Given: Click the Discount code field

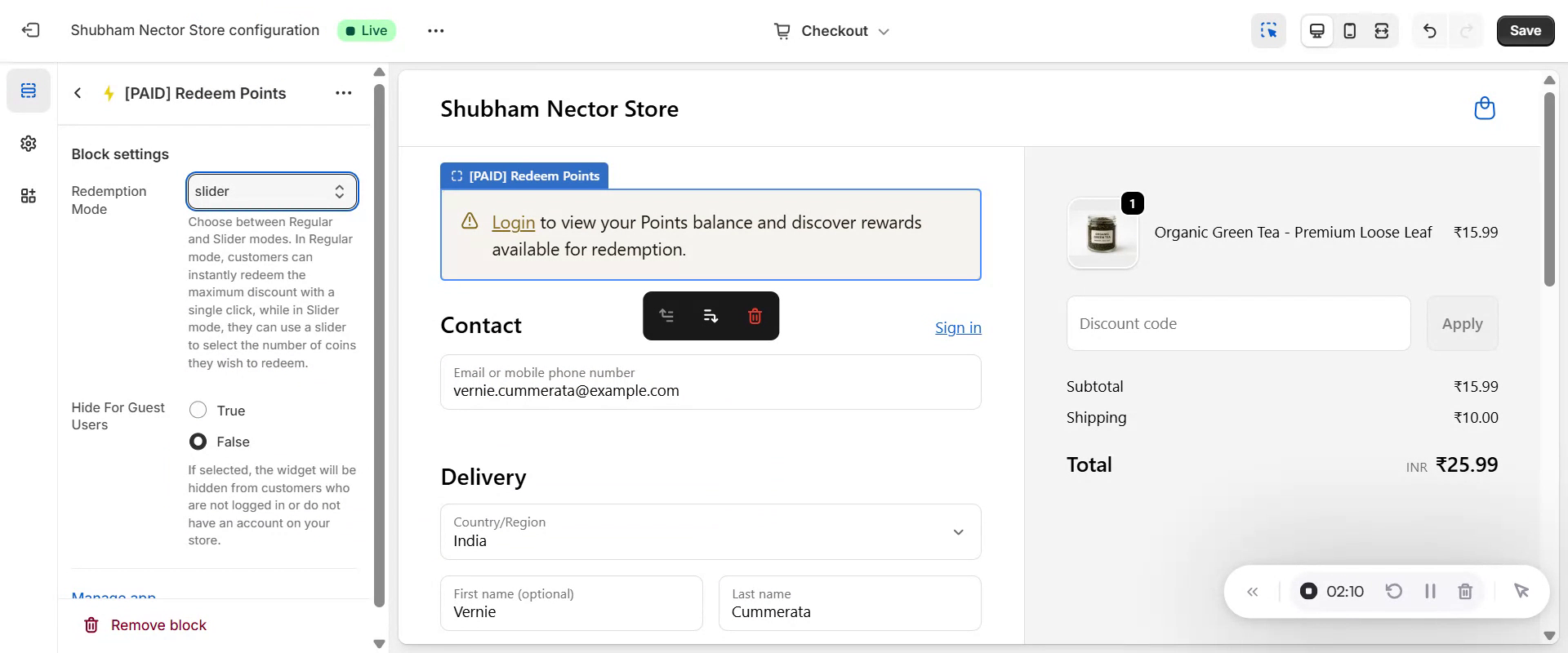Looking at the screenshot, I should (x=1238, y=323).
